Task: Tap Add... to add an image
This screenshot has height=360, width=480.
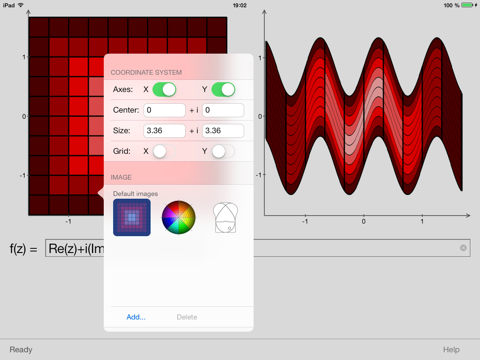Action: coord(136,317)
